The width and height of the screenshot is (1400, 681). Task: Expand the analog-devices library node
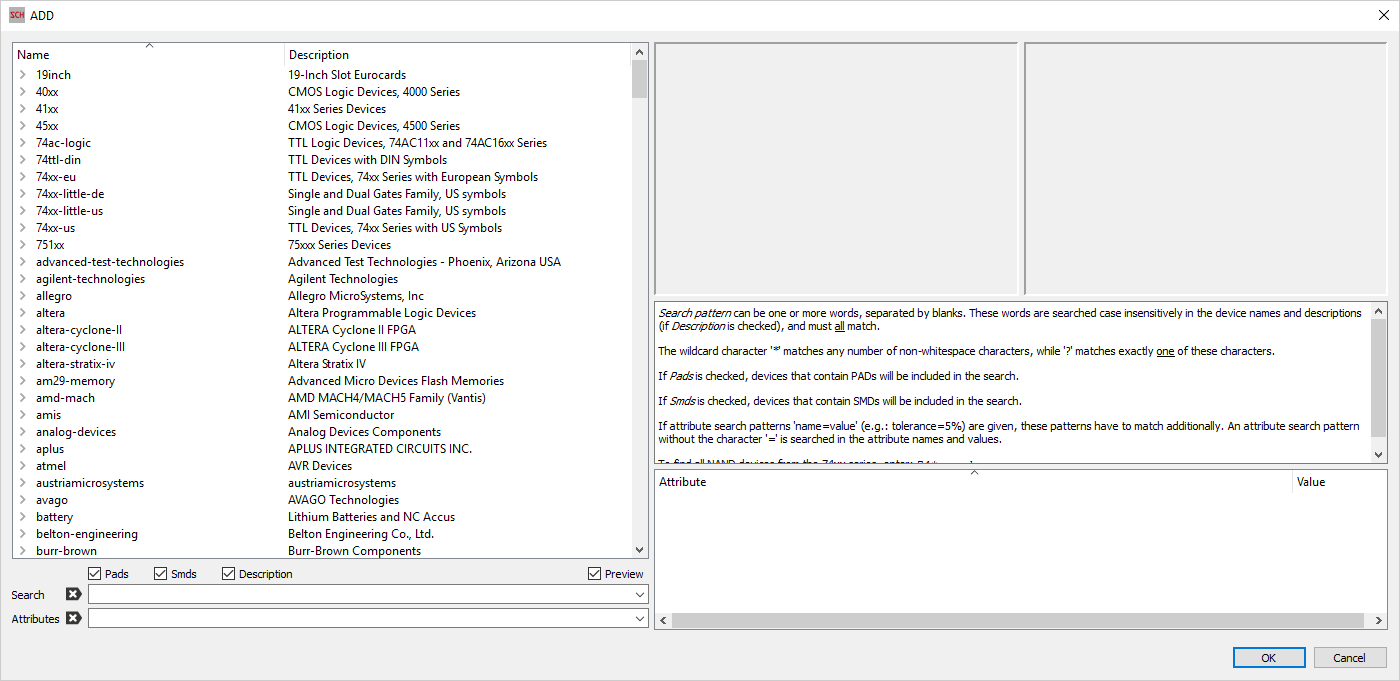22,432
